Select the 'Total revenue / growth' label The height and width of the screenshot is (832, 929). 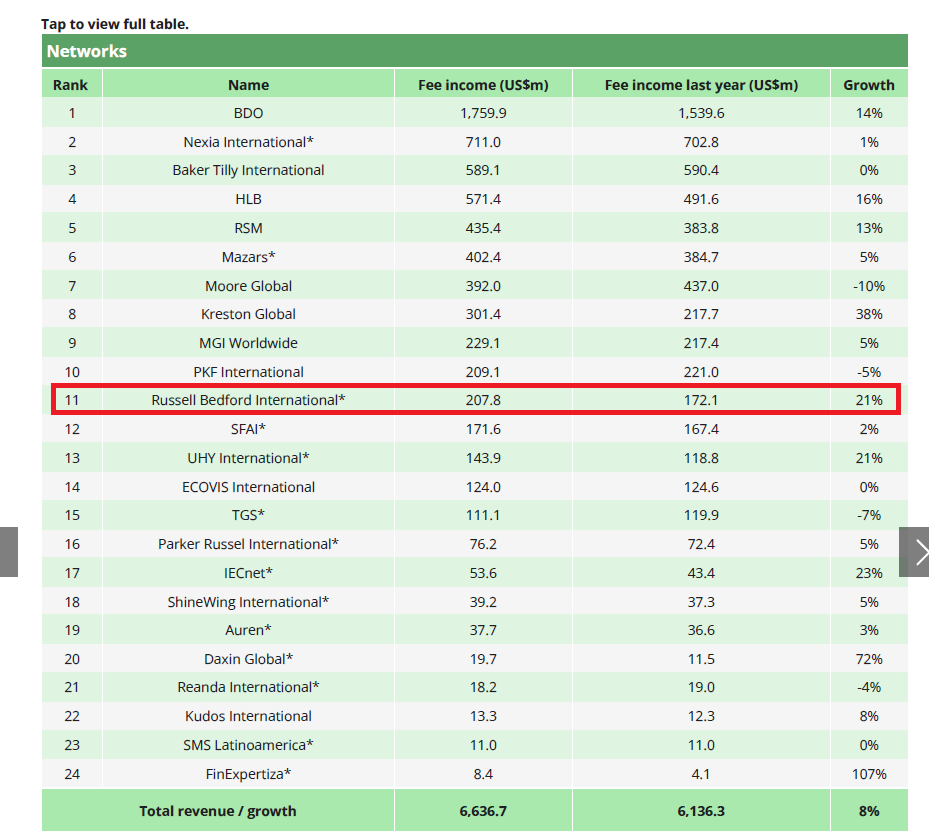(217, 810)
